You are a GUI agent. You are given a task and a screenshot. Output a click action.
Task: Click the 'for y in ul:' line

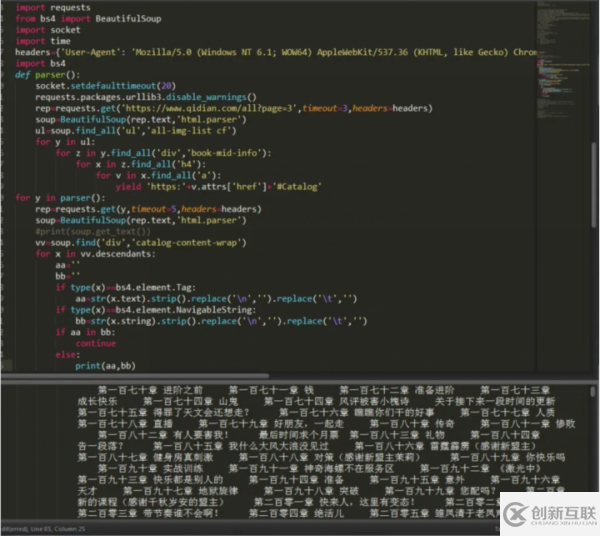point(65,142)
